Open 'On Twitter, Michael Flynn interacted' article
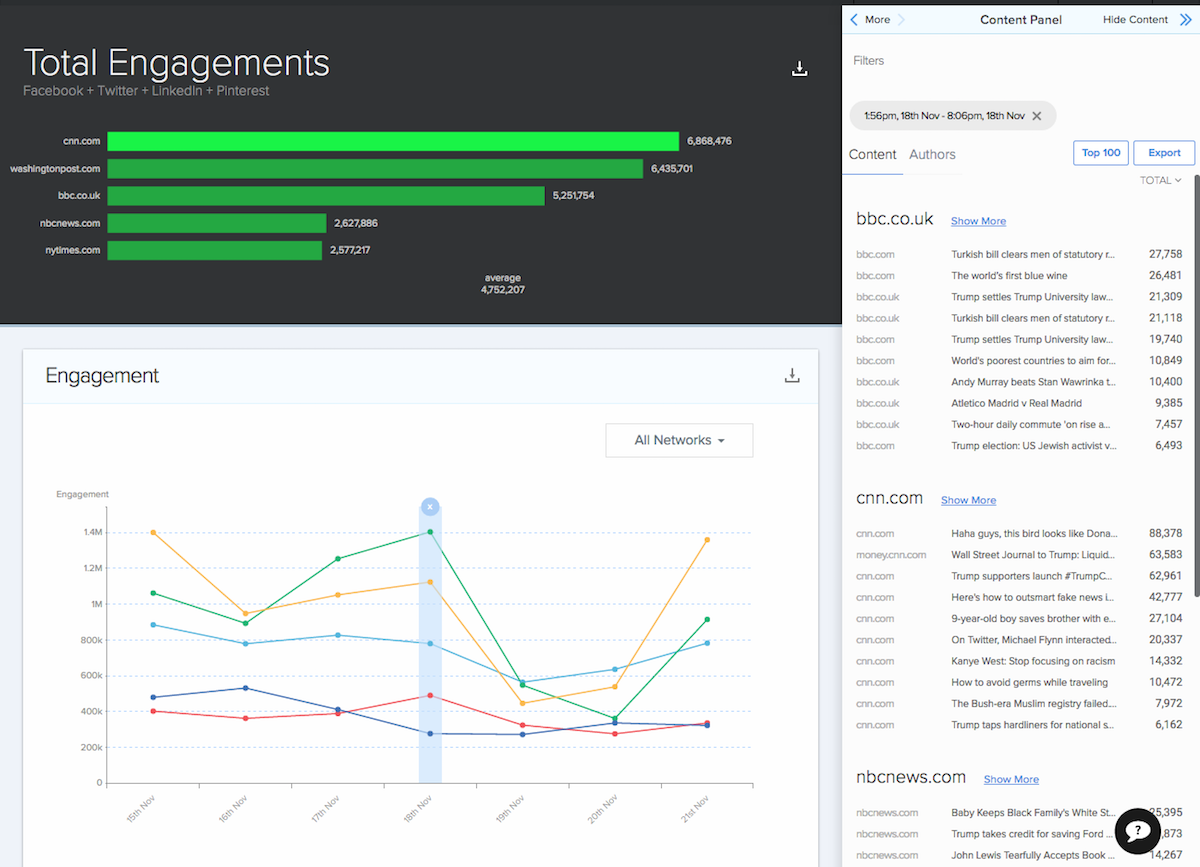This screenshot has height=867, width=1200. (x=1033, y=640)
